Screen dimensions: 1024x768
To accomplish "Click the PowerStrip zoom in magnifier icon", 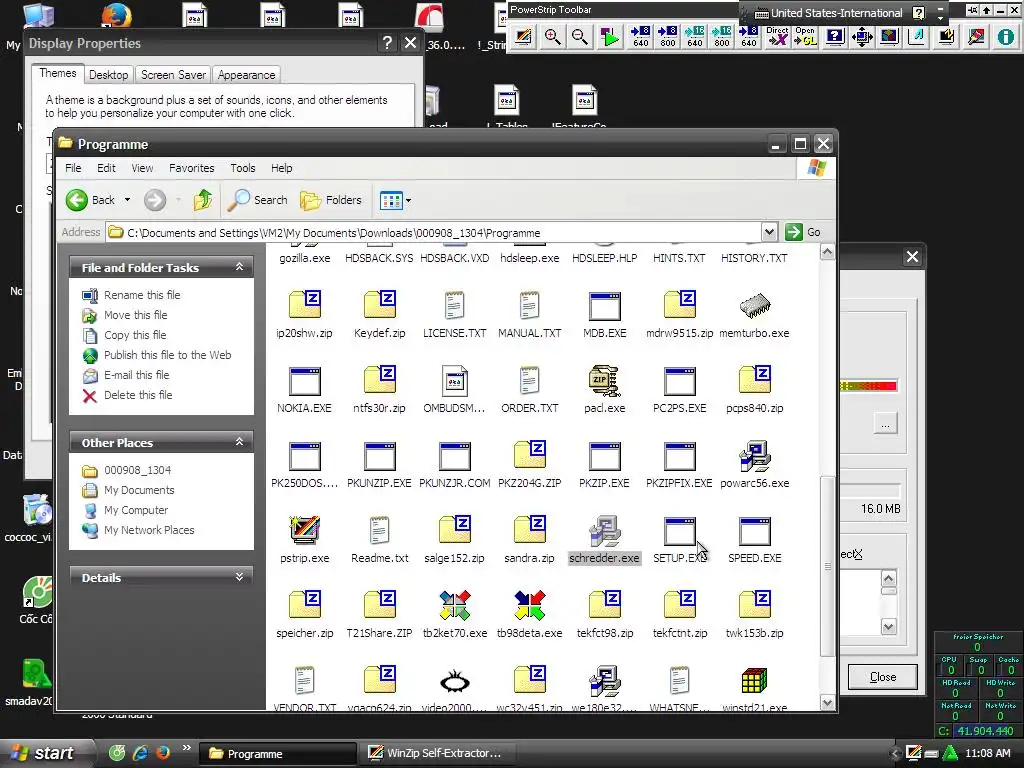I will click(552, 37).
